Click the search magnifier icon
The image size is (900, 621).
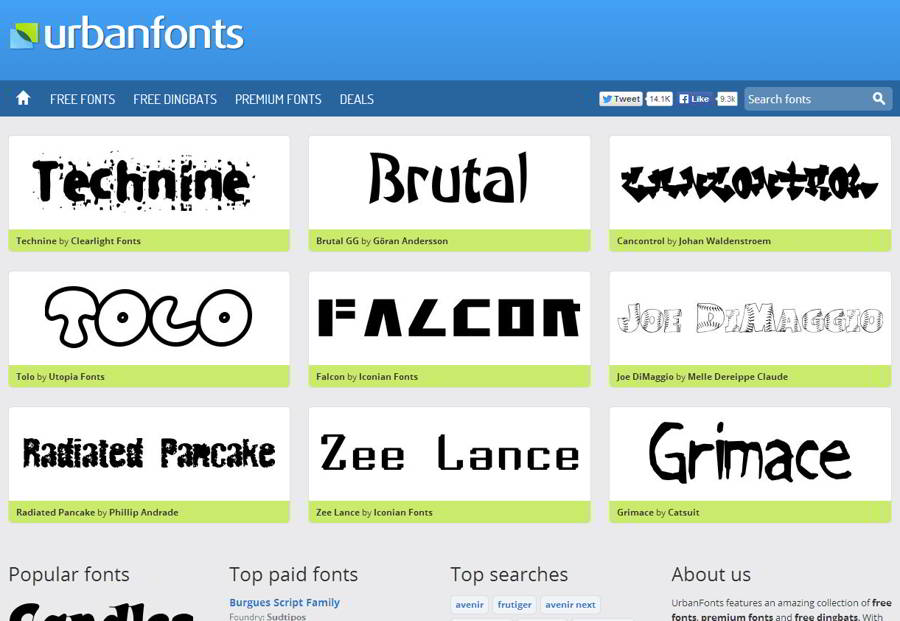coord(878,99)
